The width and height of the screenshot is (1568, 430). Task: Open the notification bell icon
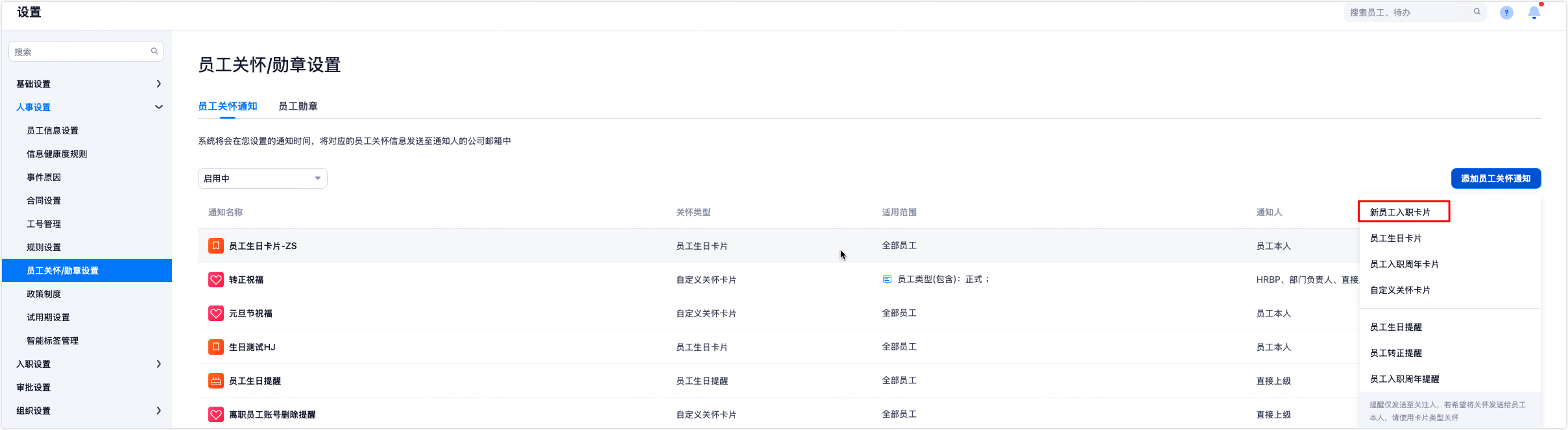coord(1534,12)
